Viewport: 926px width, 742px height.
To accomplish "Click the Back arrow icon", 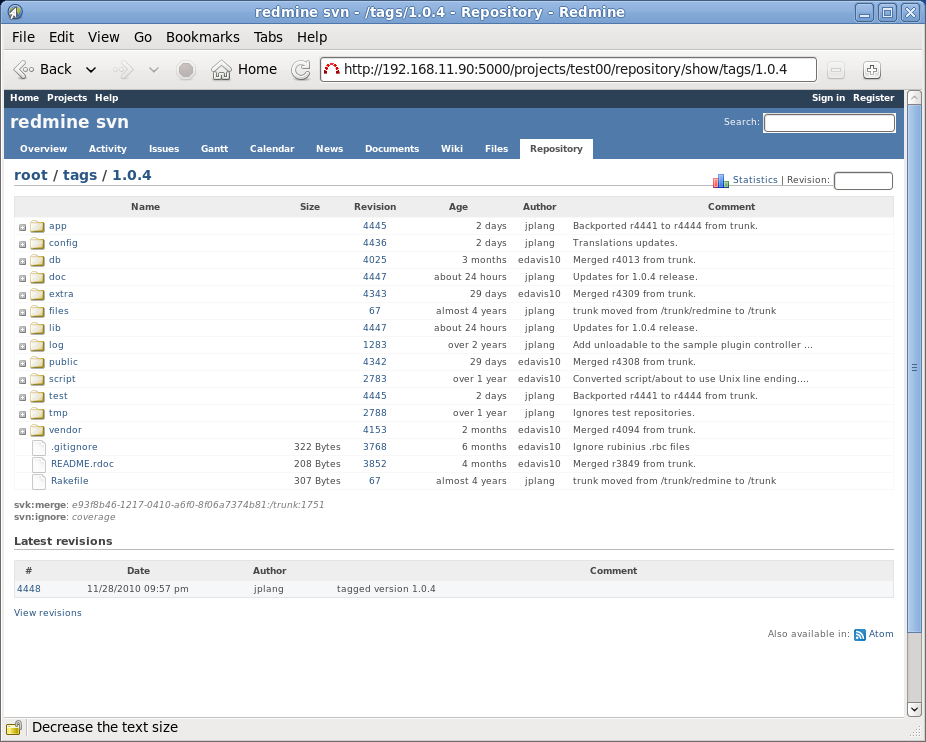I will tap(24, 70).
